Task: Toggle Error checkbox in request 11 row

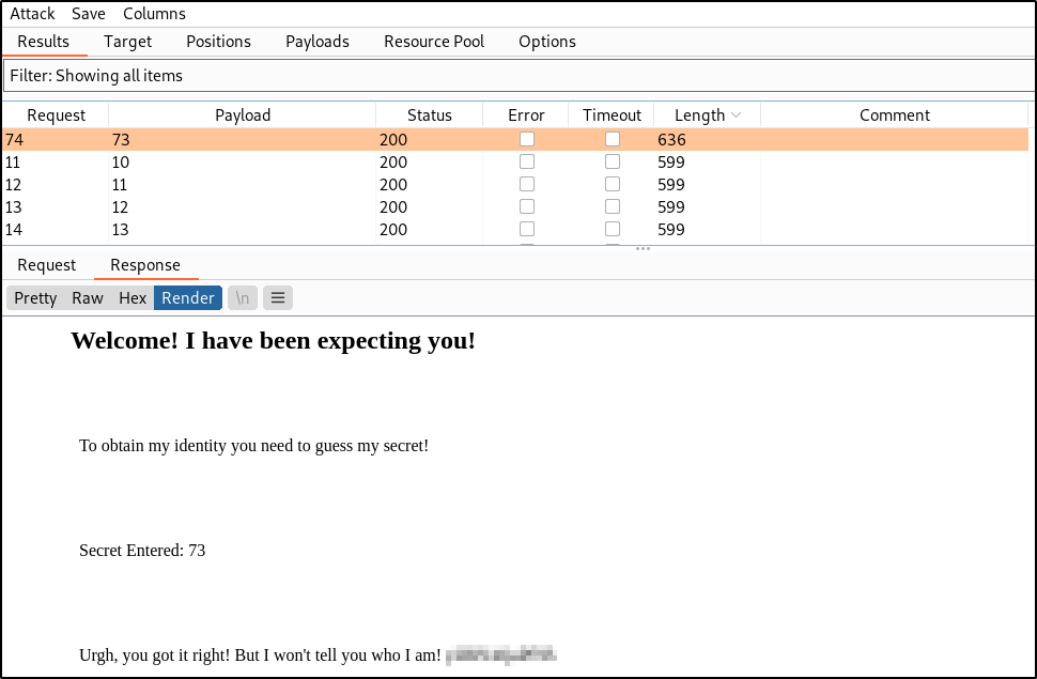Action: pyautogui.click(x=527, y=161)
